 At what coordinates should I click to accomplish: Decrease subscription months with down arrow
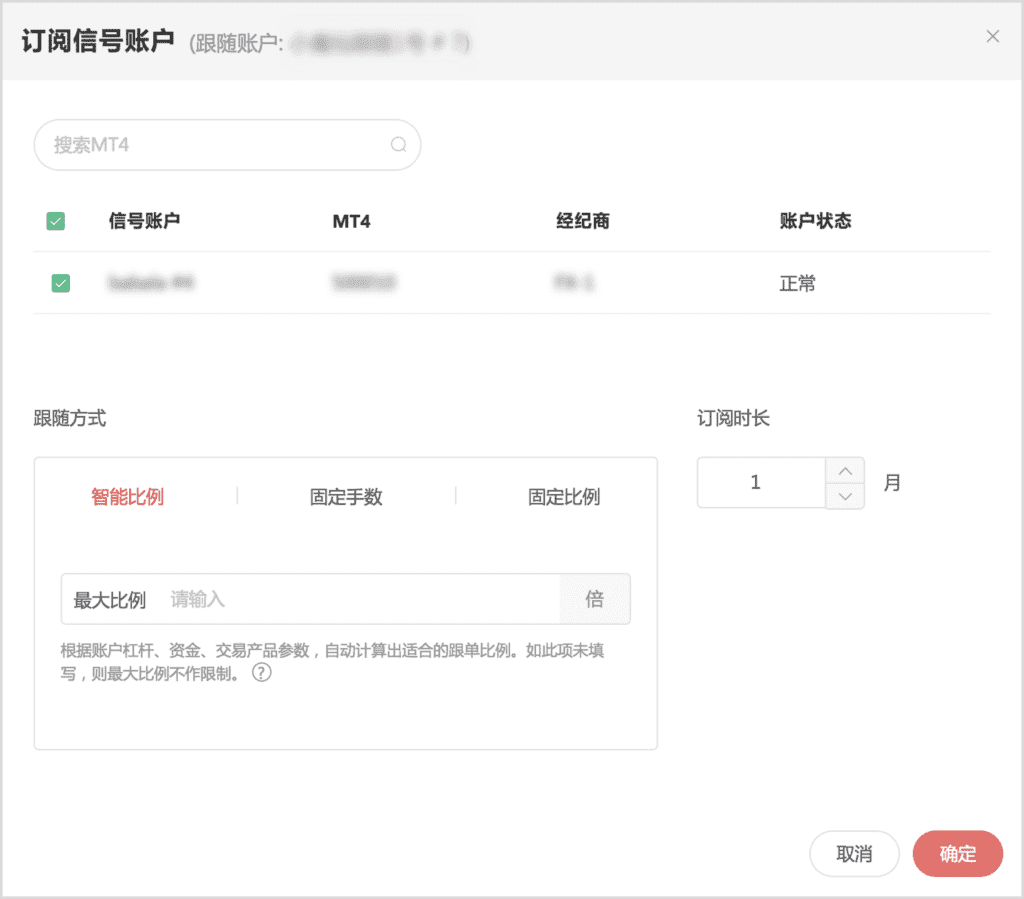(846, 496)
